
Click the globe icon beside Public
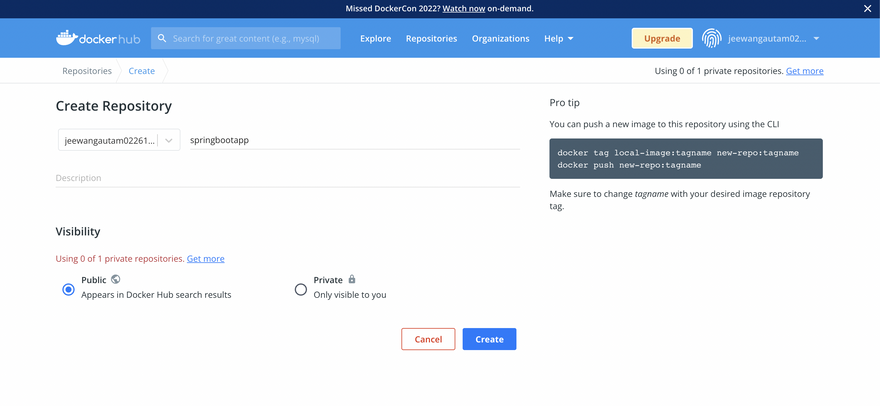116,280
